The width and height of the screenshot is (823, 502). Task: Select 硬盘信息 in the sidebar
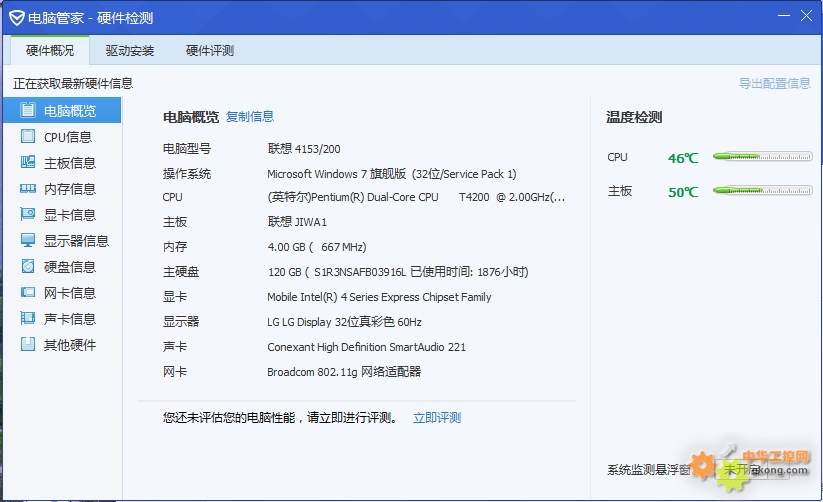62,267
